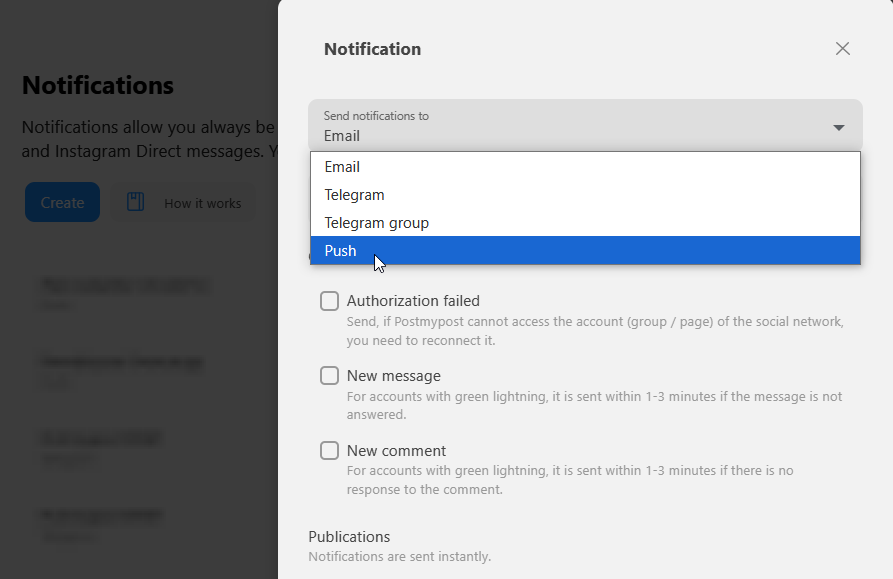Check the New comment checkbox
This screenshot has width=893, height=579.
(x=329, y=450)
